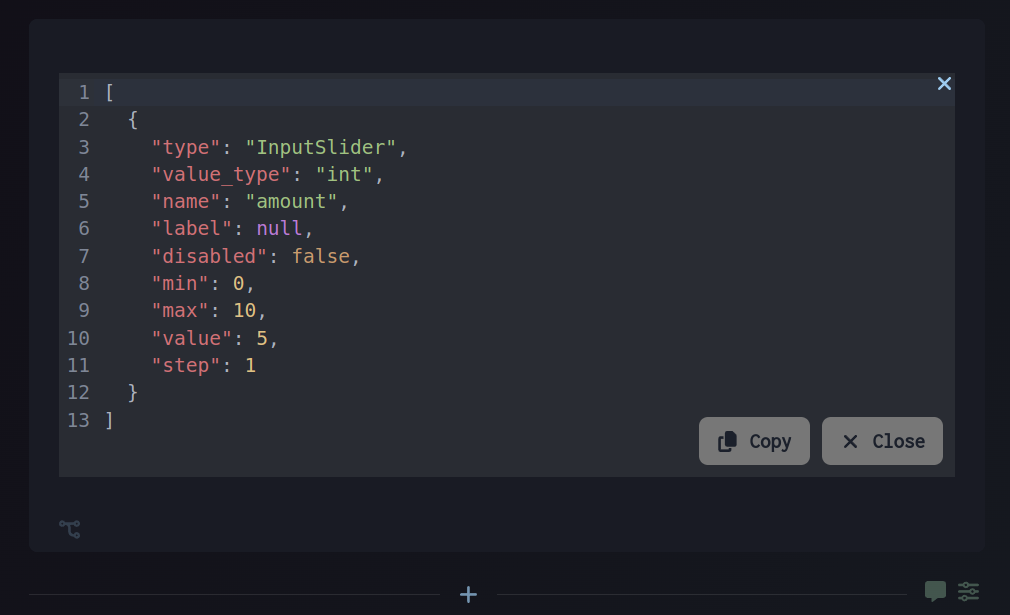Click line number 1 in gutter
Image resolution: width=1010 pixels, height=615 pixels.
click(x=84, y=93)
